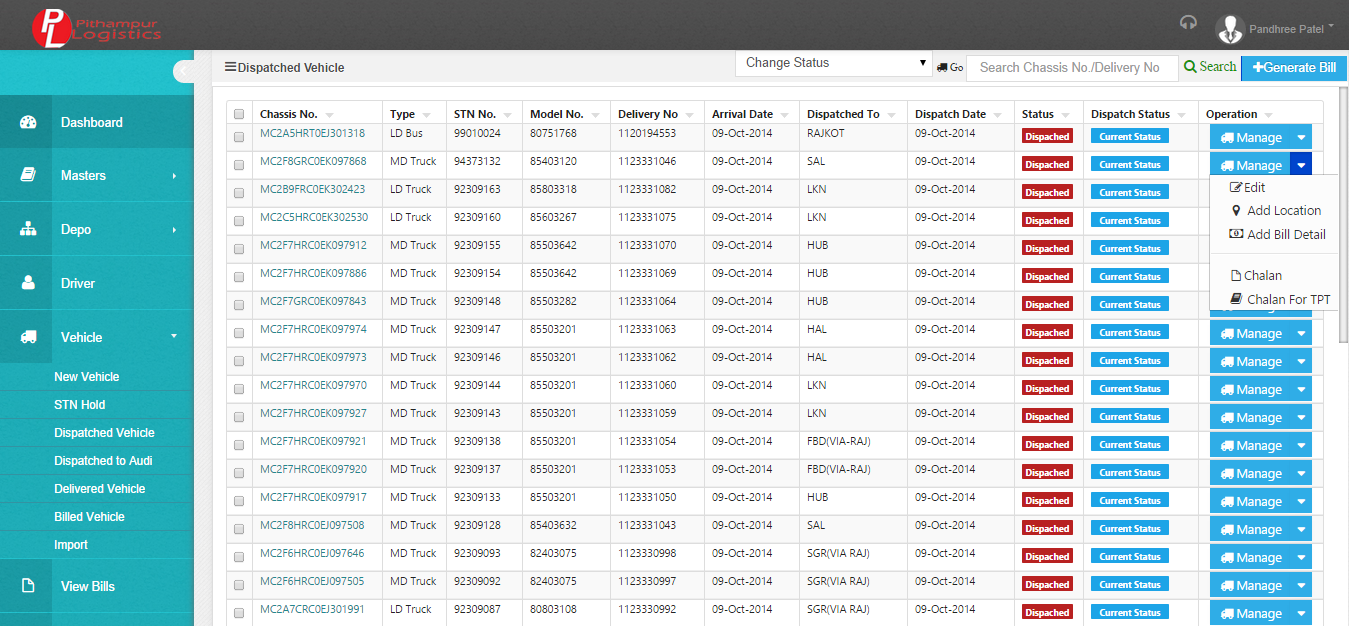
Task: Choose Add Location from the open menu
Action: [1275, 211]
